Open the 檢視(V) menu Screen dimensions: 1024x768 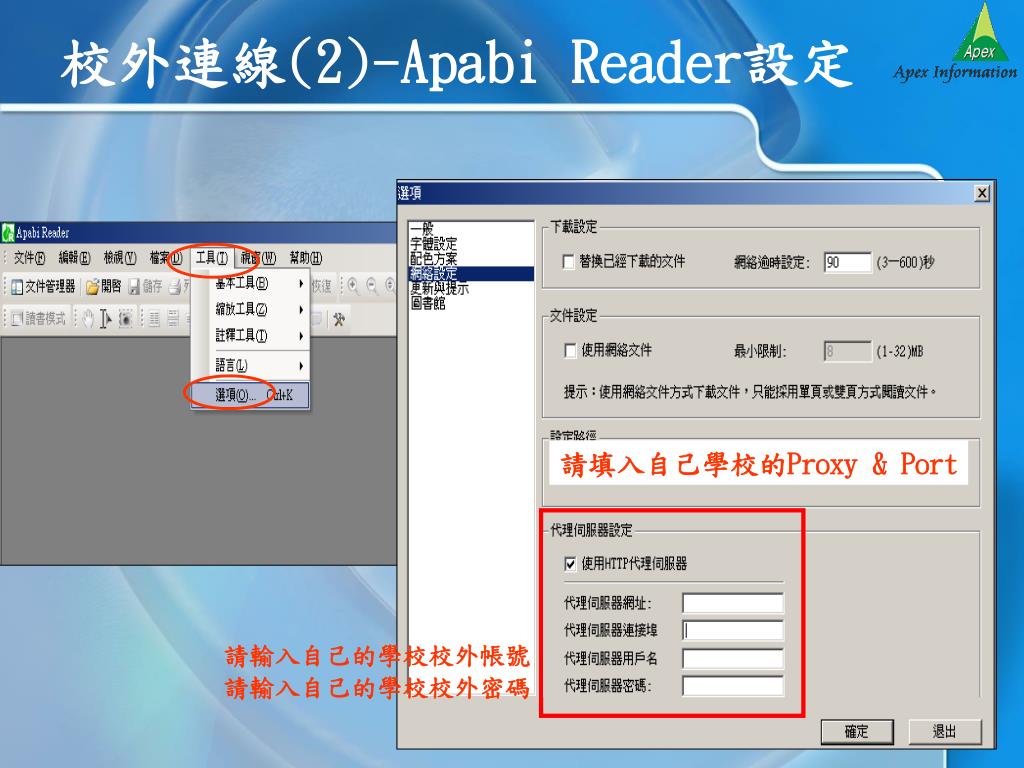click(x=120, y=258)
